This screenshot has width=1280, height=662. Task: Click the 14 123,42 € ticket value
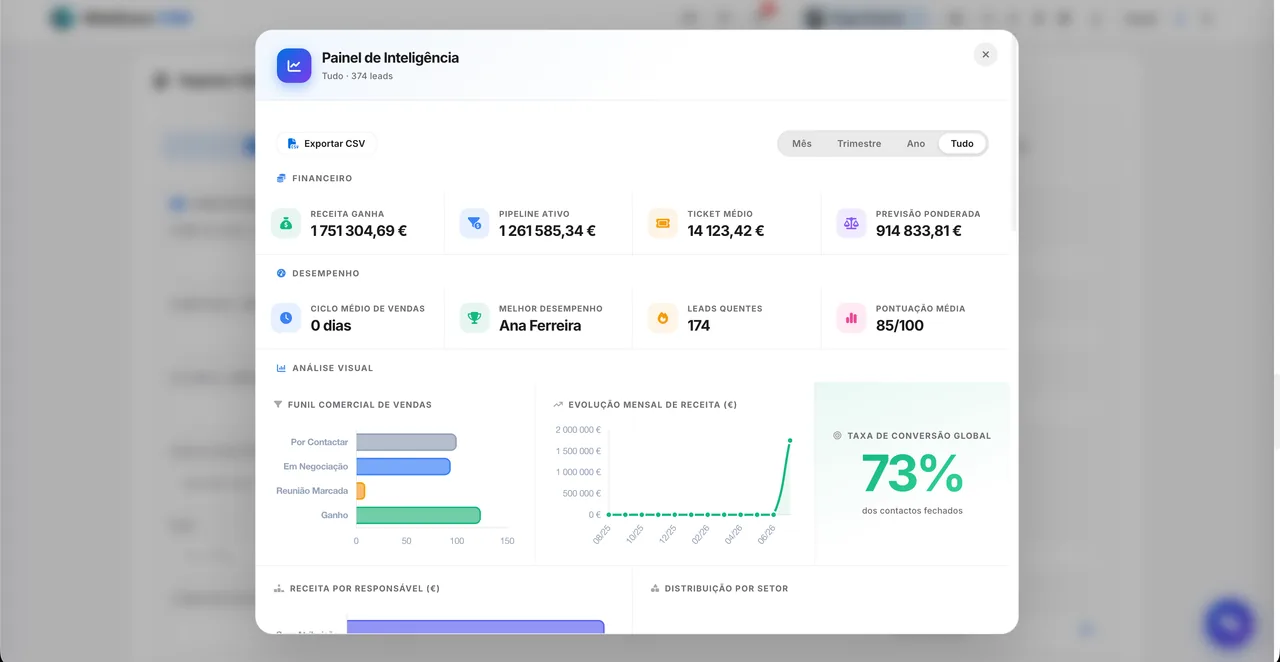[726, 231]
